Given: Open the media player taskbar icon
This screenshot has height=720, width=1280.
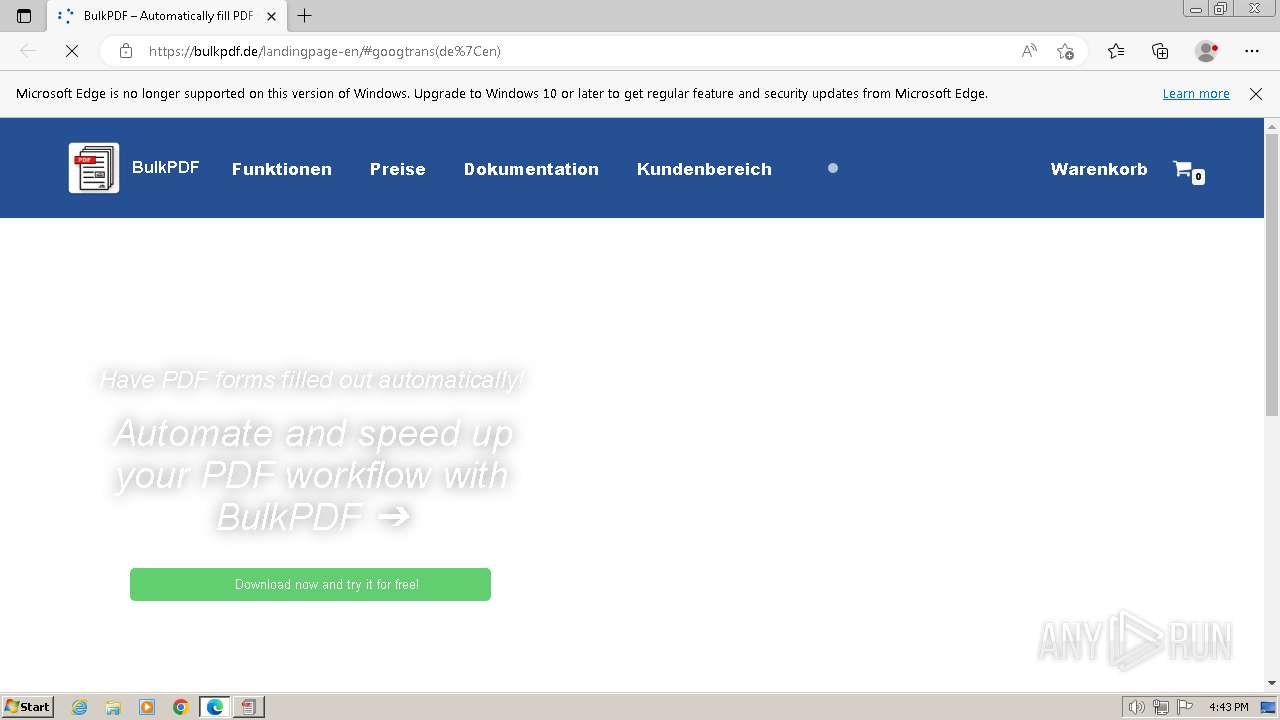Looking at the screenshot, I should coord(147,707).
